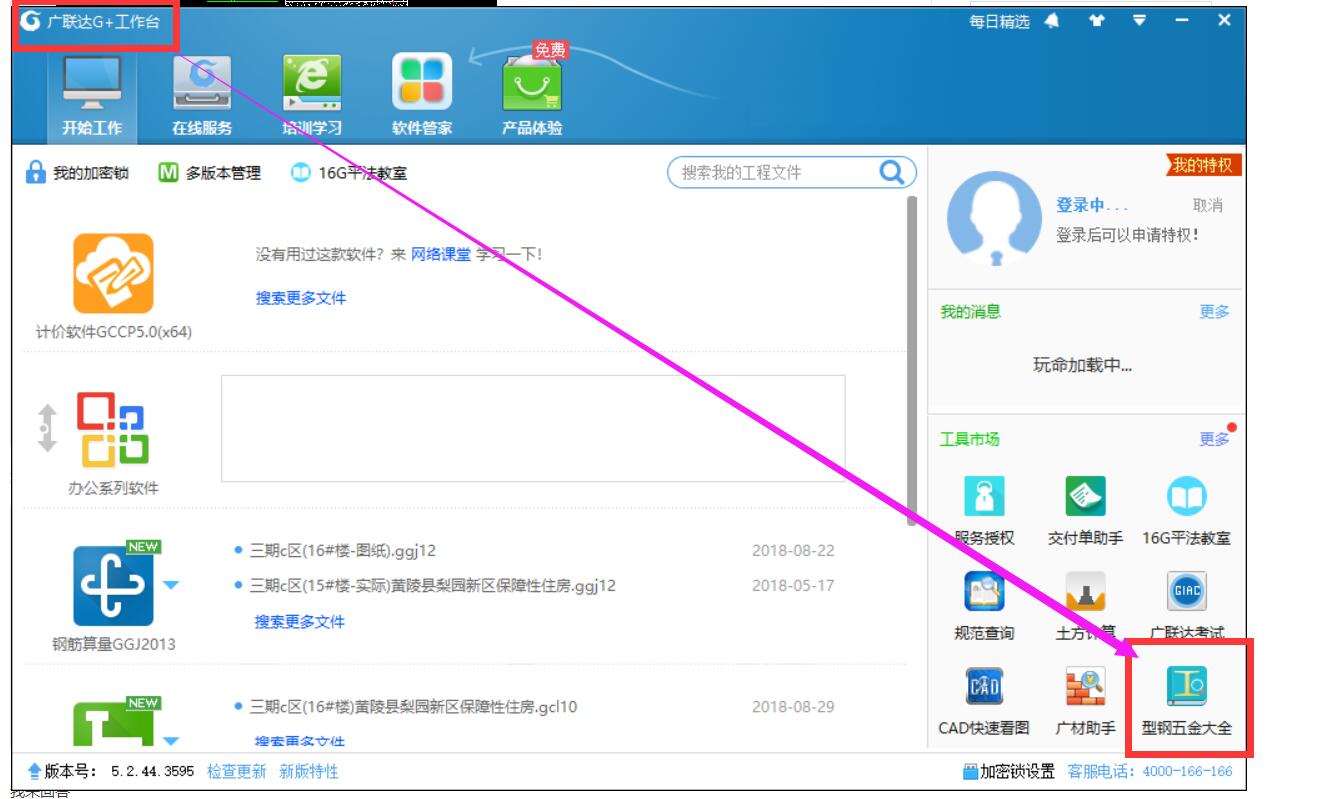
Task: Click the magnifier search icon
Action: click(x=891, y=172)
